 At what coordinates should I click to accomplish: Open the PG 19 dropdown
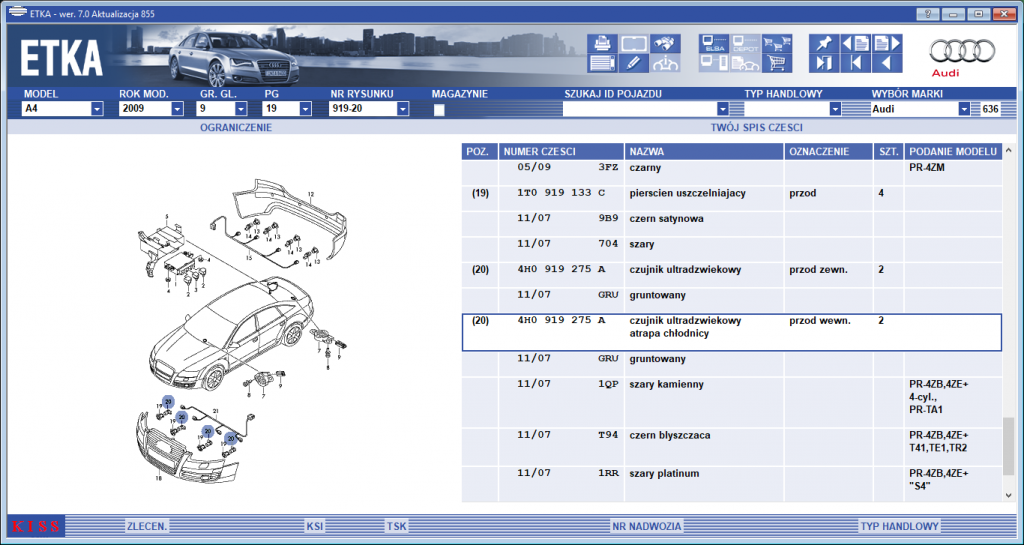306,109
